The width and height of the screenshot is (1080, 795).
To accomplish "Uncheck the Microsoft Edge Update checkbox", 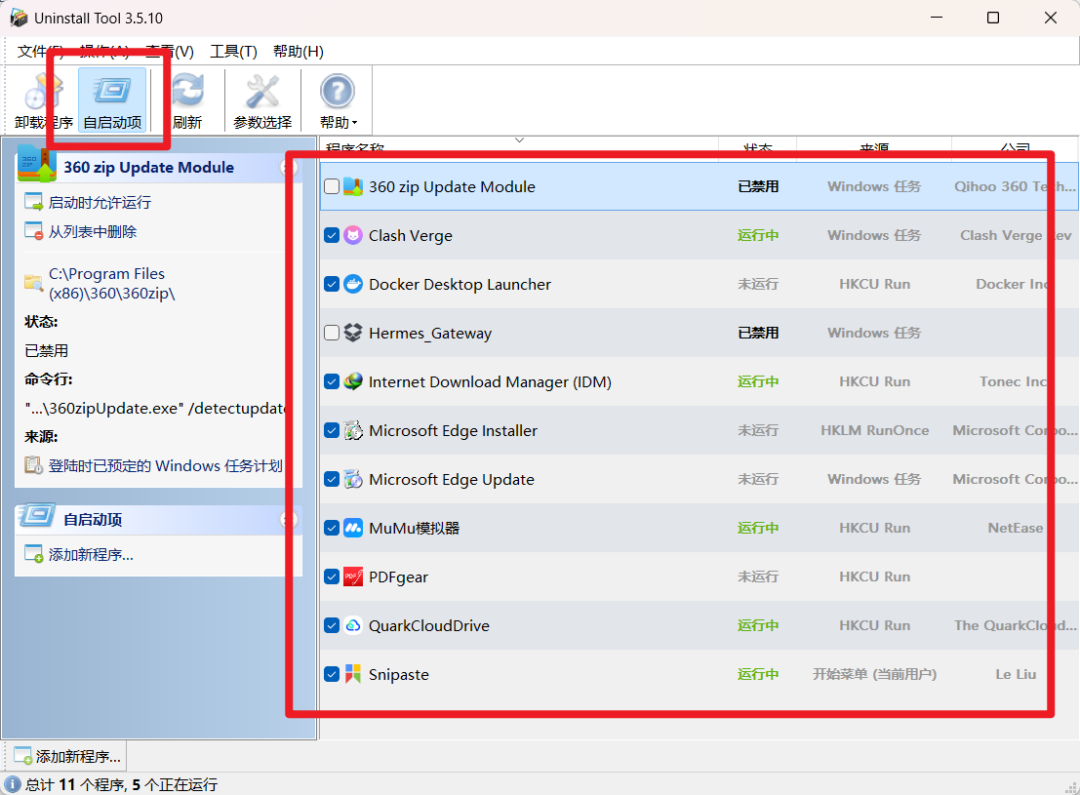I will pyautogui.click(x=331, y=479).
